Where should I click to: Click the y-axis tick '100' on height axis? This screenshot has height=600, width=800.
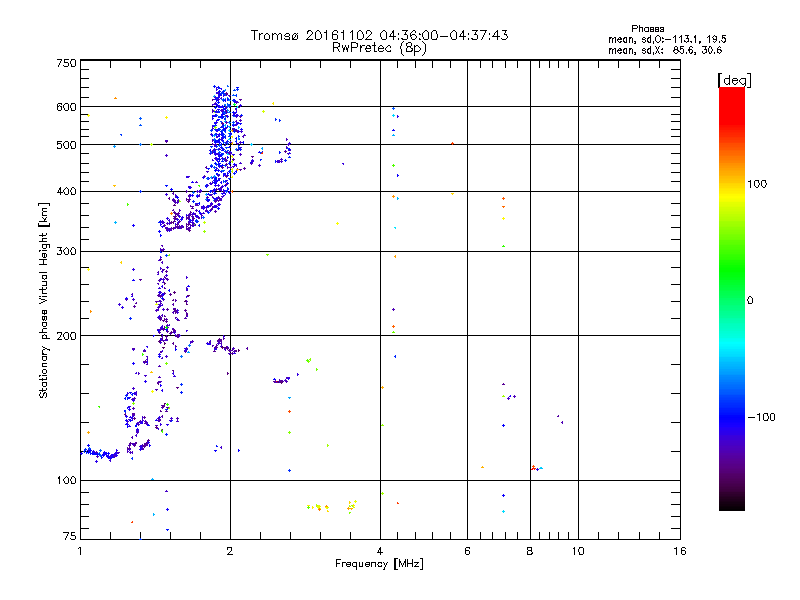(66, 481)
